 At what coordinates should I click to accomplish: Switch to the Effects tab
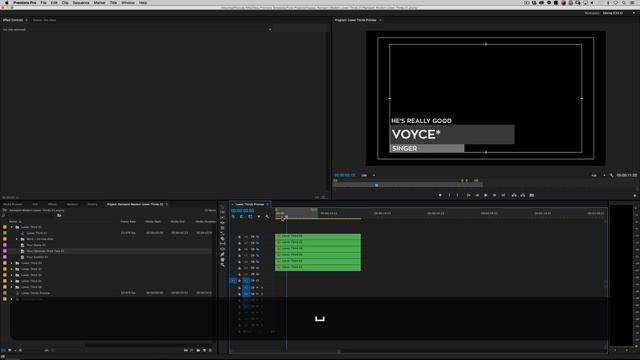click(x=52, y=204)
